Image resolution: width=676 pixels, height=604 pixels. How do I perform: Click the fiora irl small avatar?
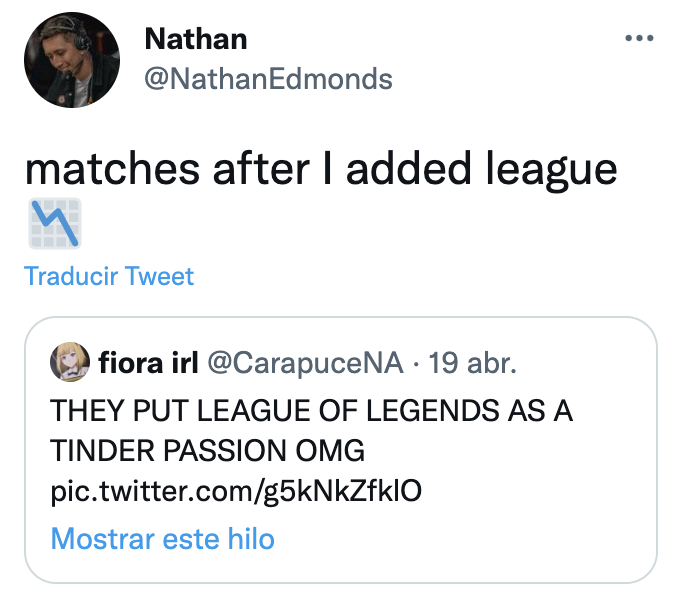point(69,363)
